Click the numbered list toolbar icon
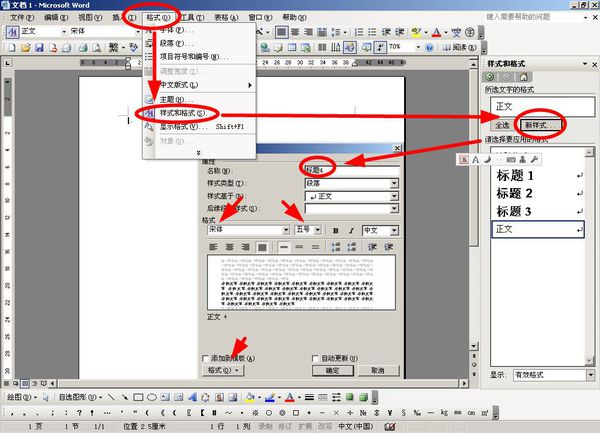 pos(359,32)
